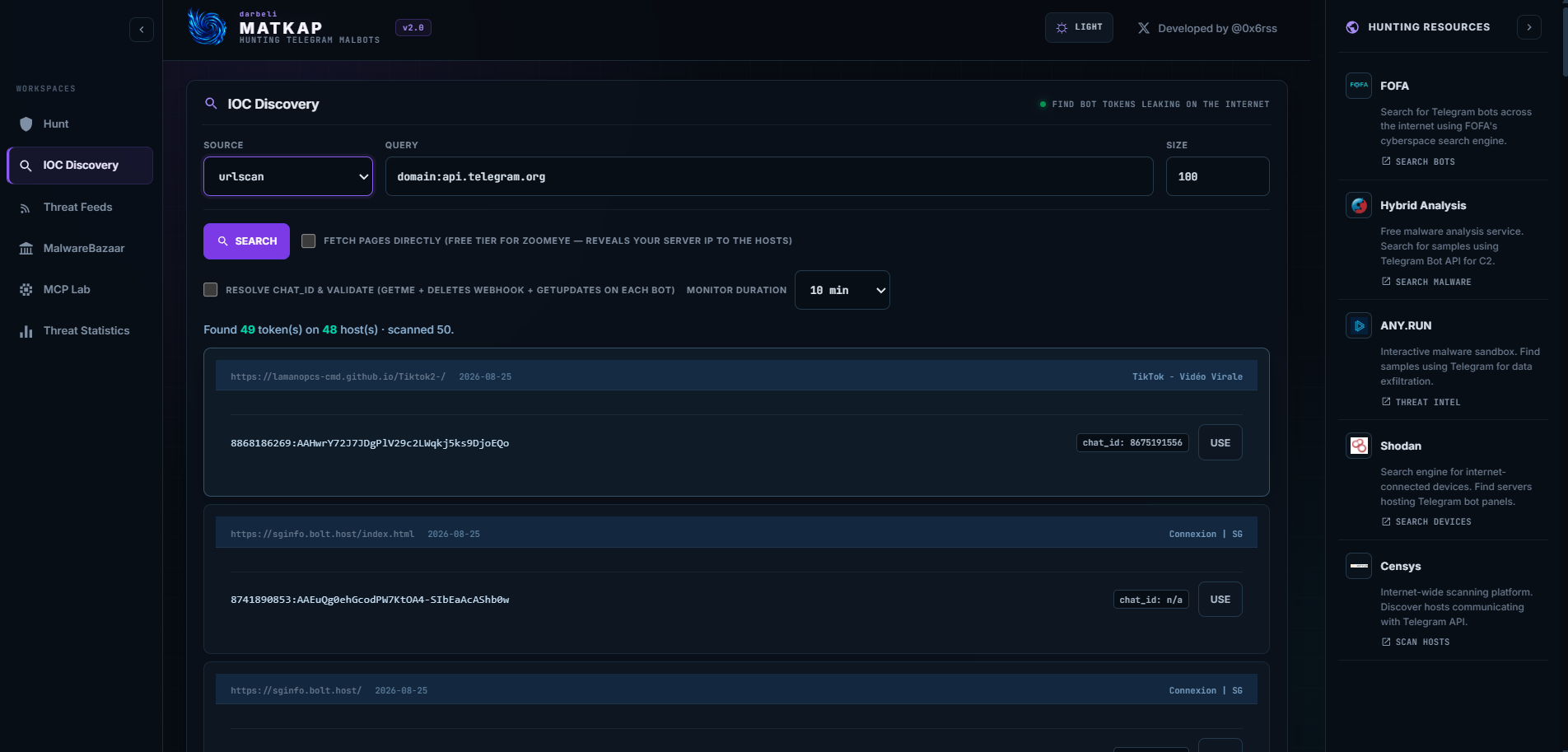Click the purple SEARCH button
Viewport: 1568px width, 752px height.
click(246, 241)
